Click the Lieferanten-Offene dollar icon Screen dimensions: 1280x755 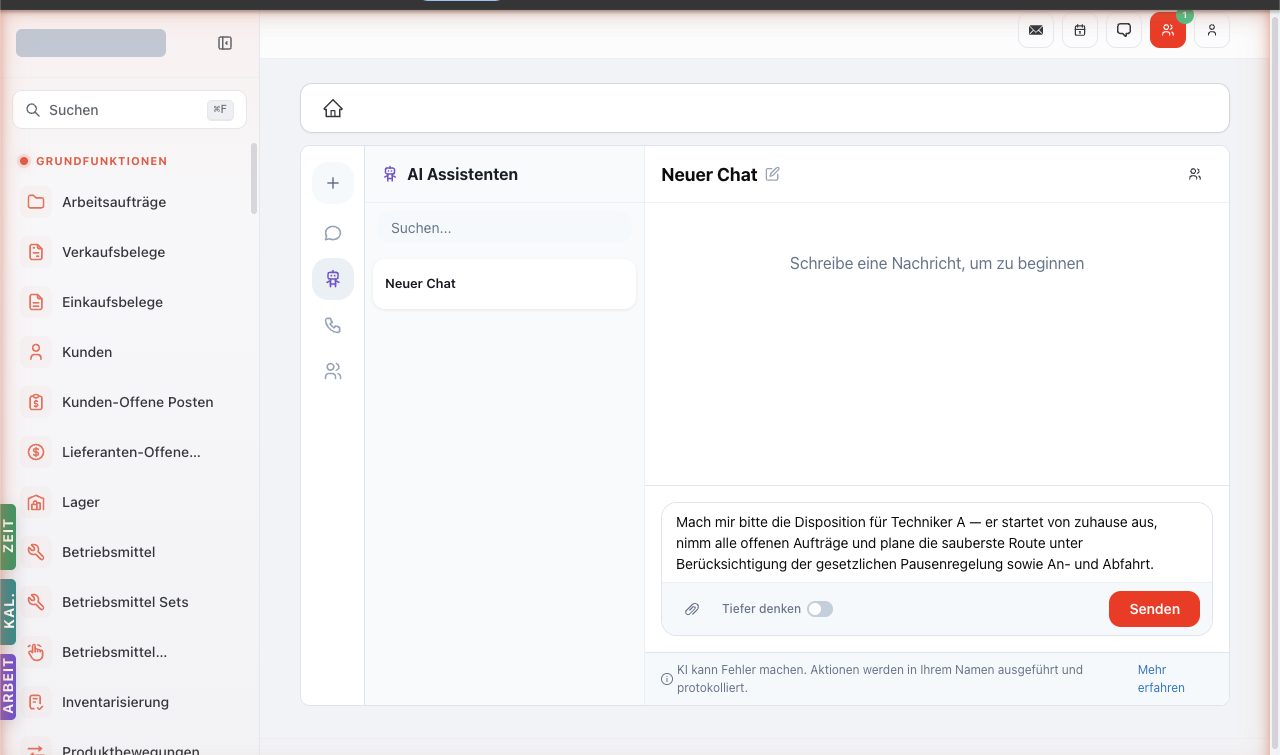click(x=36, y=452)
